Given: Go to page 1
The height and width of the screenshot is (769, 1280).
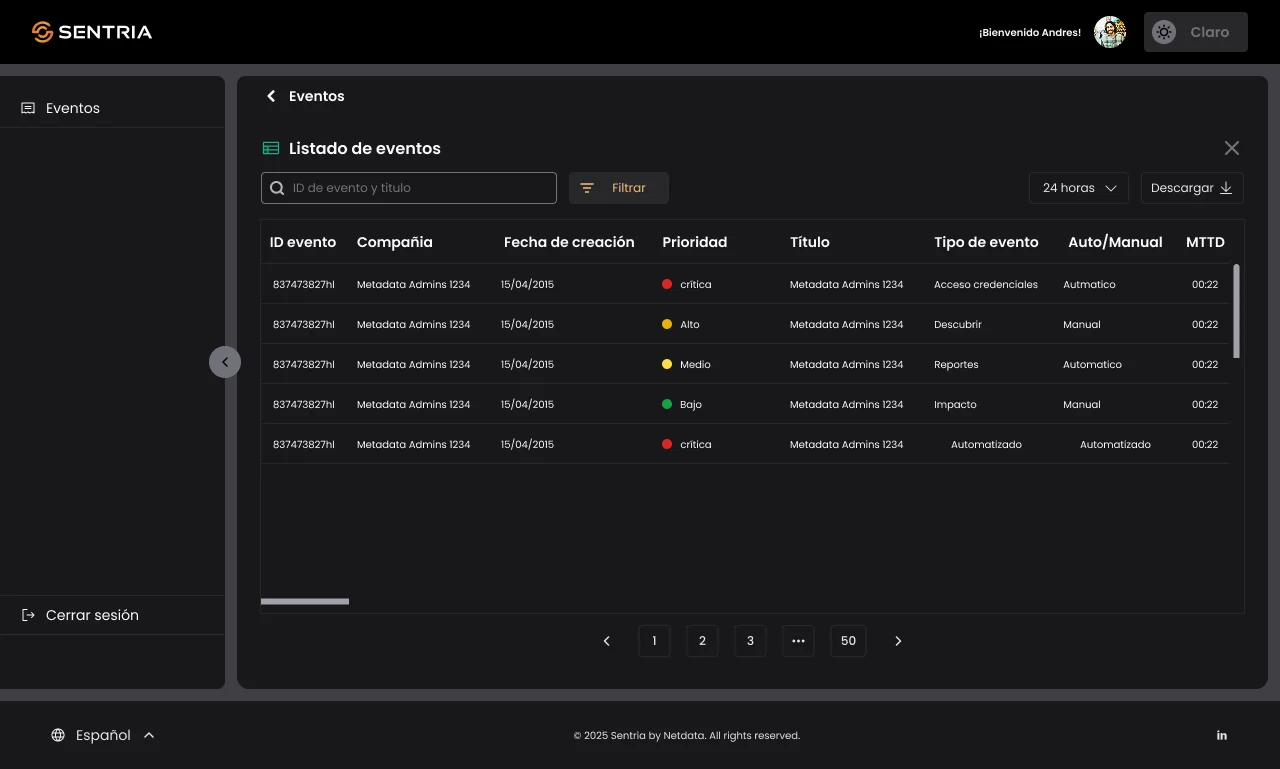Looking at the screenshot, I should (654, 641).
